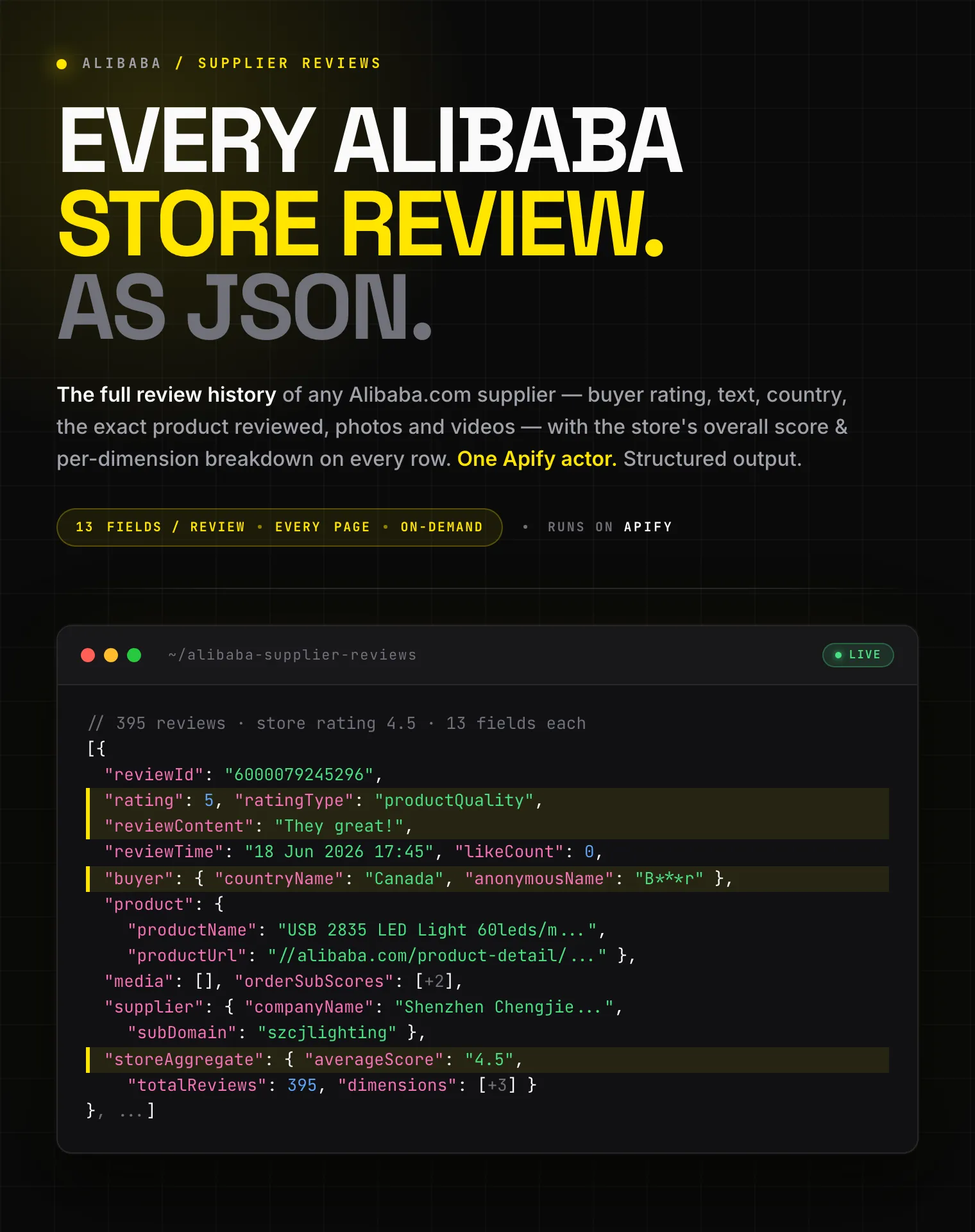Click the "productQuality" ratingType value
The height and width of the screenshot is (1232, 975).
(454, 800)
